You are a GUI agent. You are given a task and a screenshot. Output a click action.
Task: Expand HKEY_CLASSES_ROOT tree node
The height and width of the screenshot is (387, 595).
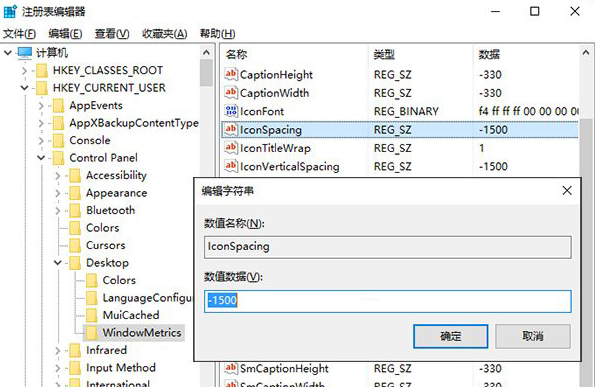tap(24, 71)
